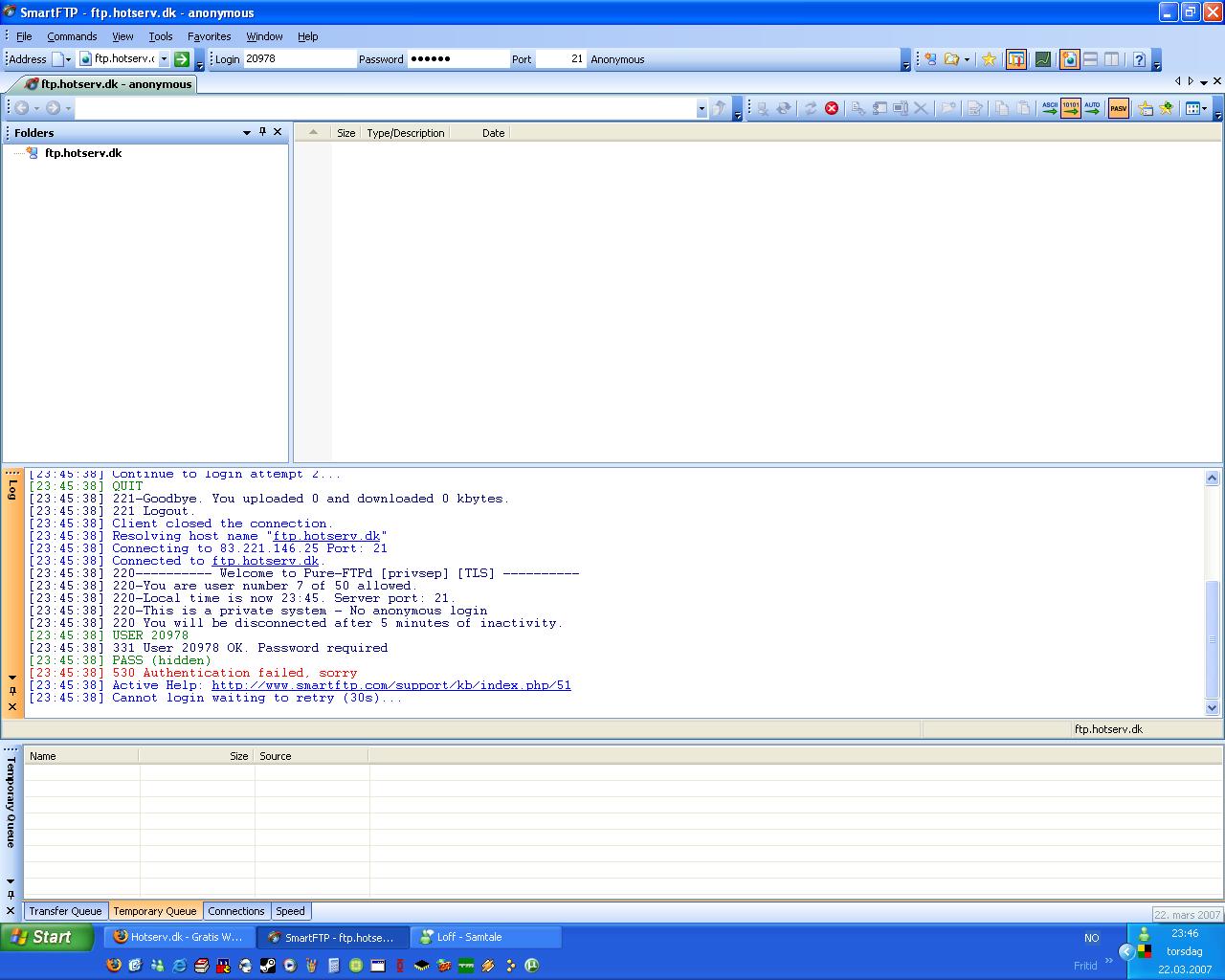Click the New Folder icon
This screenshot has height=980, width=1225.
click(x=947, y=108)
